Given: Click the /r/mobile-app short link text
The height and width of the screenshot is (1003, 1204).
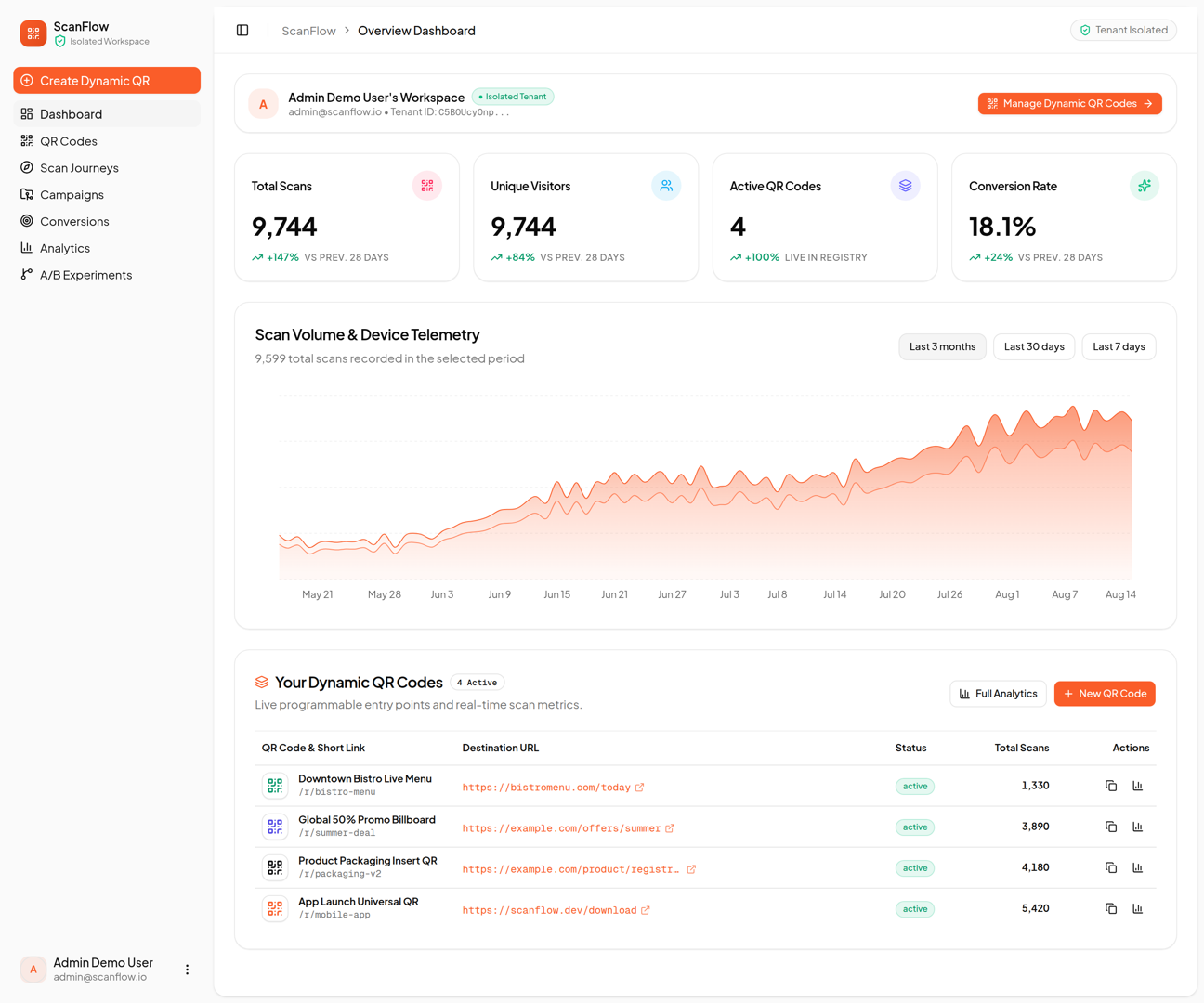Looking at the screenshot, I should click(x=334, y=915).
